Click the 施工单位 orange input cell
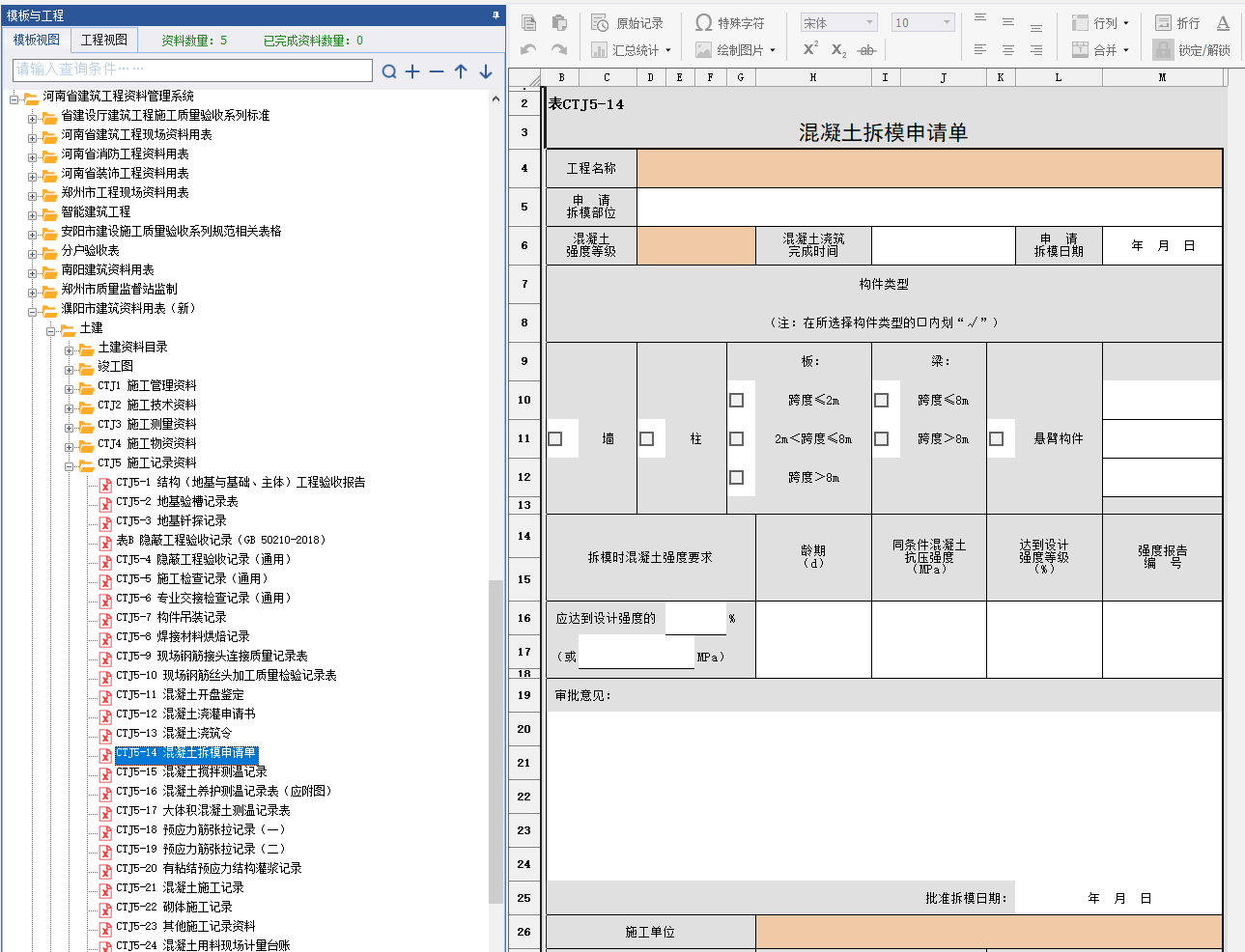The height and width of the screenshot is (952, 1245). (x=988, y=932)
